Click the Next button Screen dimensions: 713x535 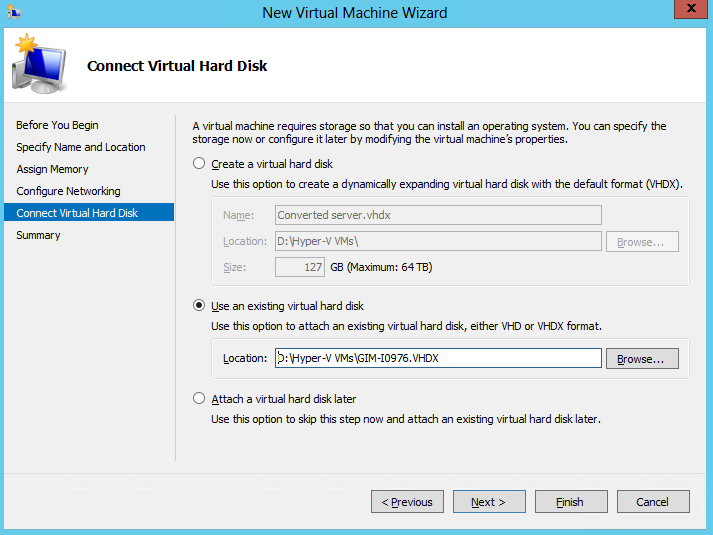point(489,501)
